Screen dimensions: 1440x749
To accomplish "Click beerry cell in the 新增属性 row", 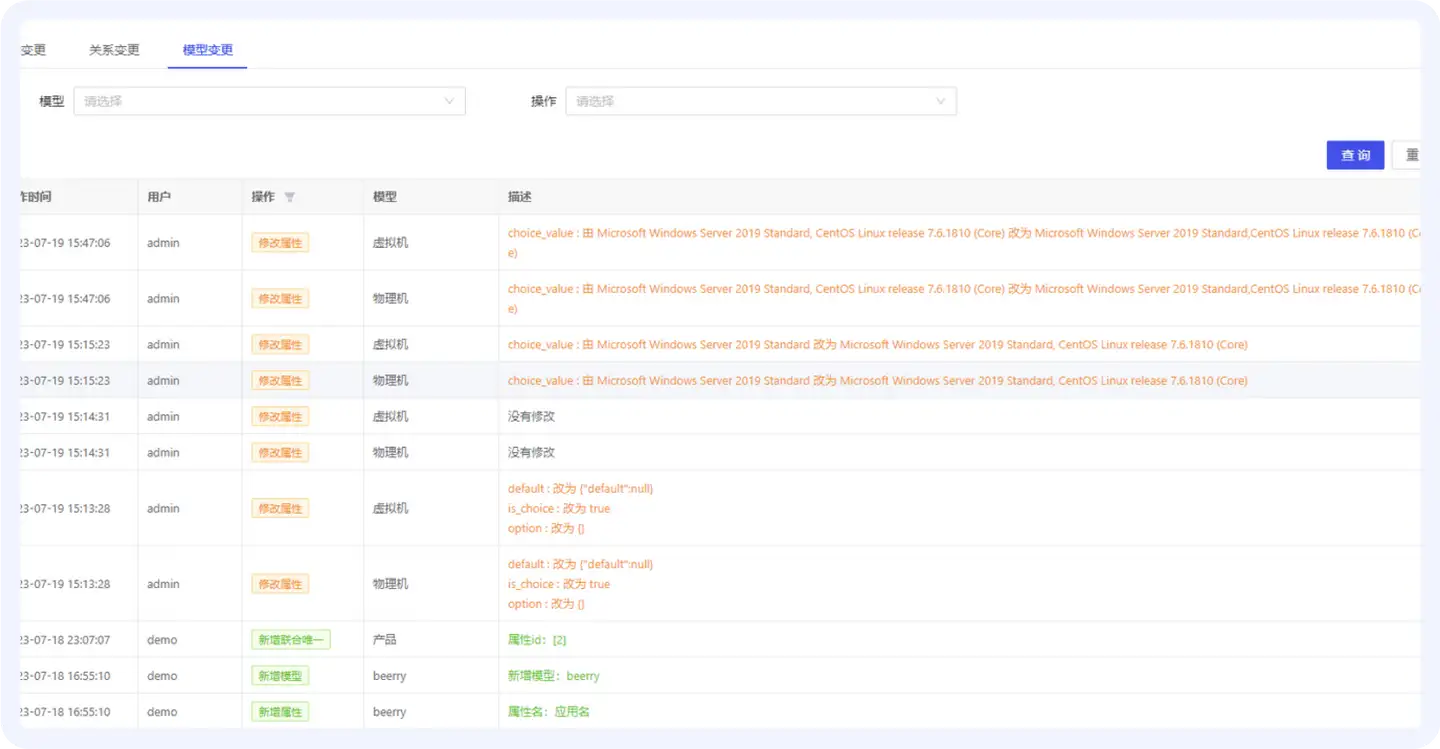I will pos(390,712).
